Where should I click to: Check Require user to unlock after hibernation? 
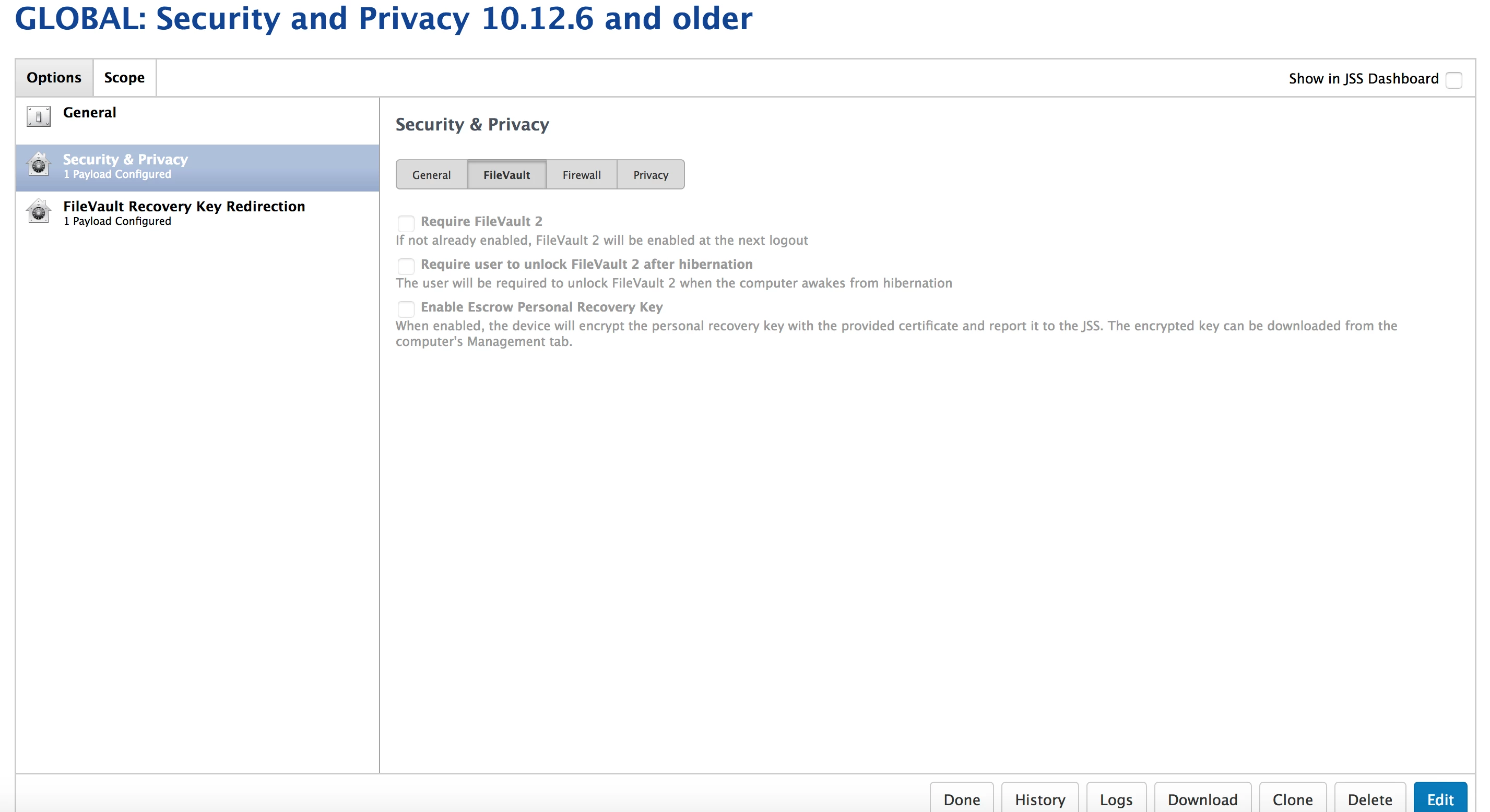[406, 266]
